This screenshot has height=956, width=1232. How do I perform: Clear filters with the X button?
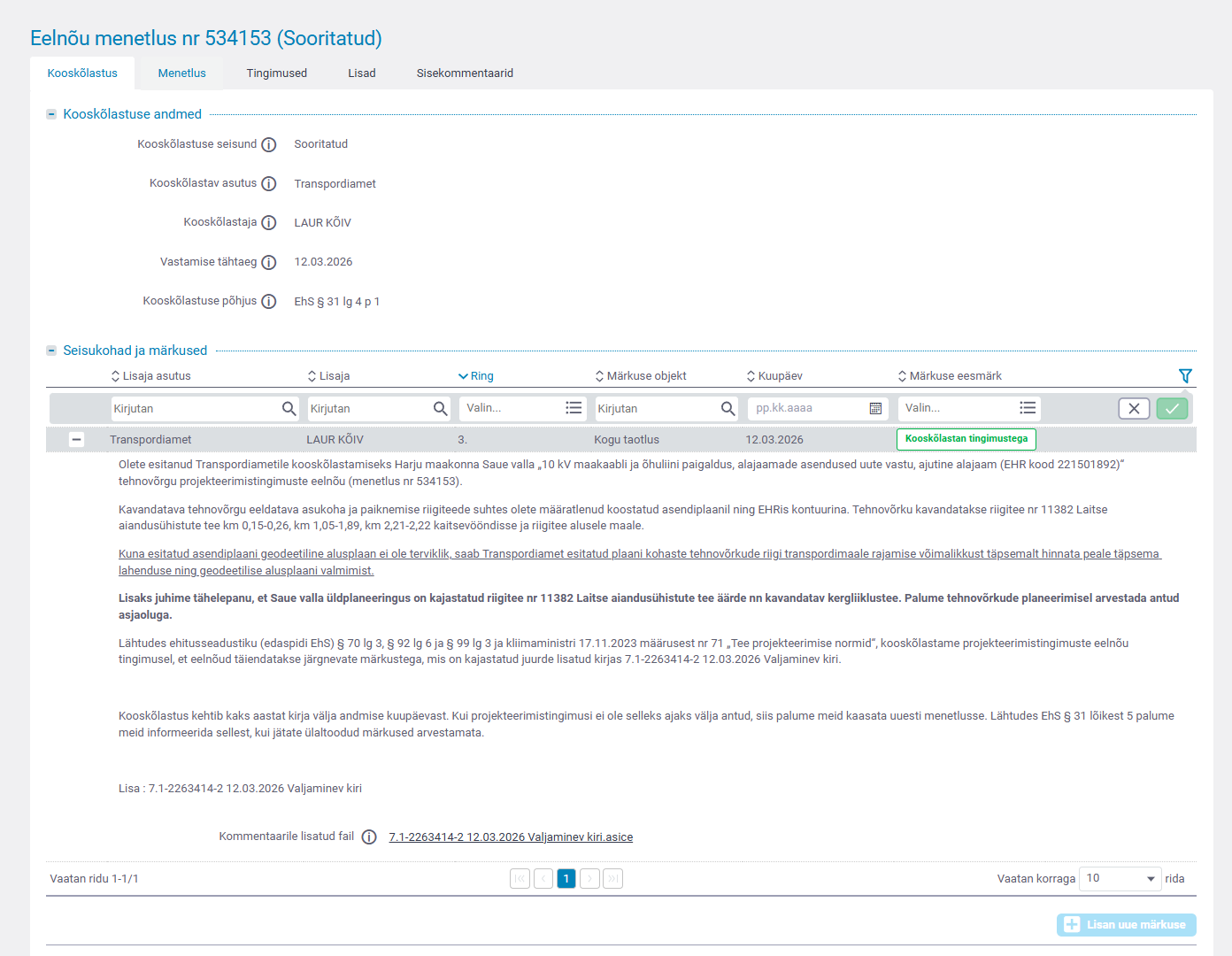click(x=1134, y=409)
